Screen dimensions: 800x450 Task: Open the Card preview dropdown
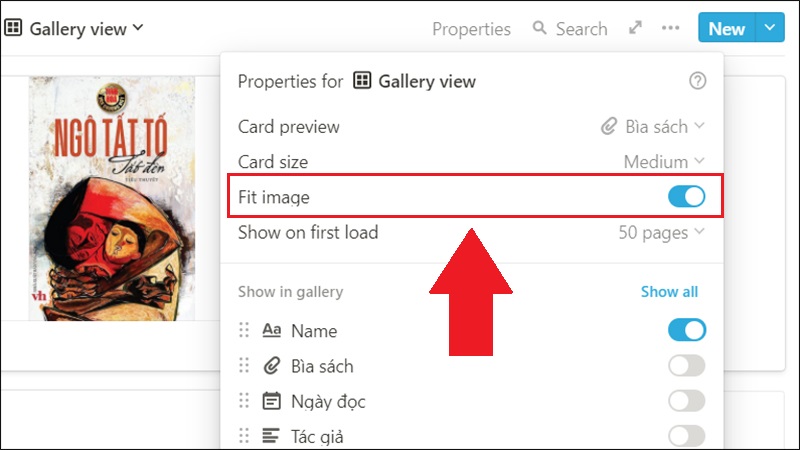tap(653, 127)
